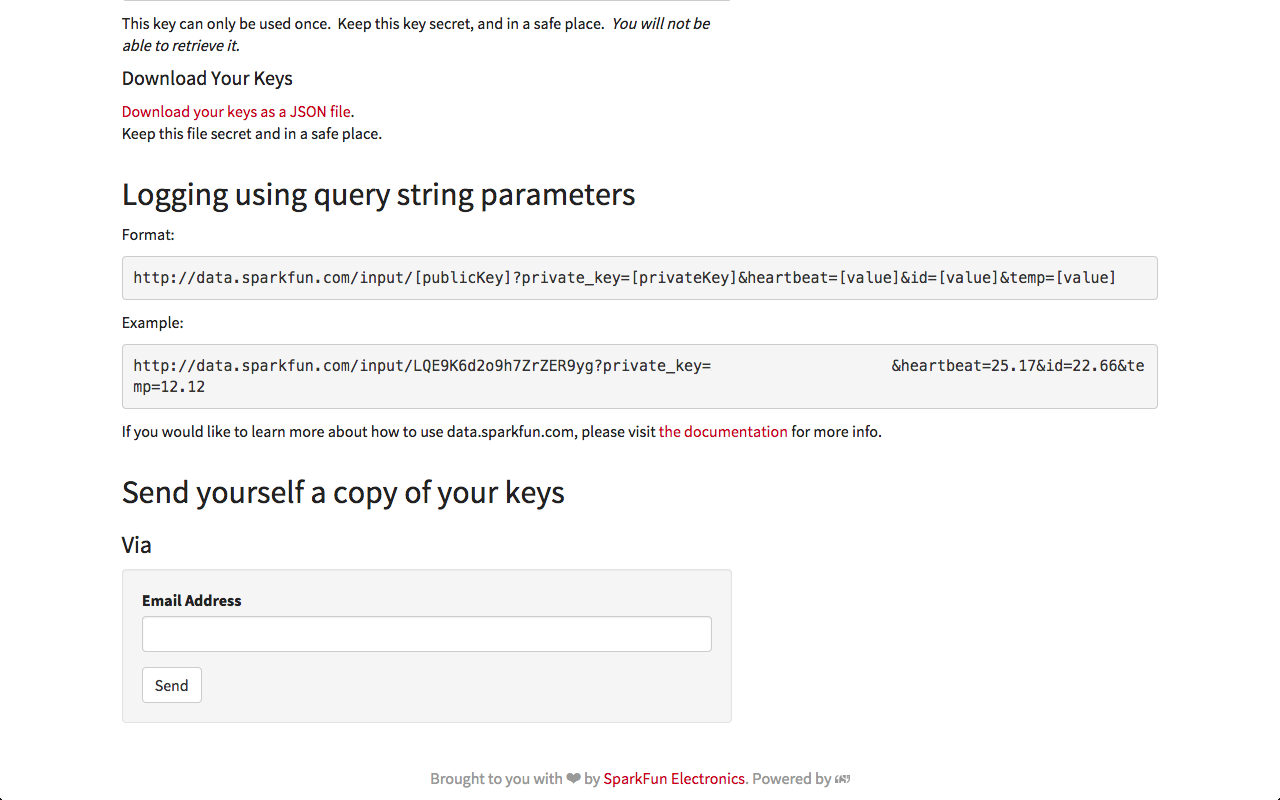
Task: Click the Format URL code block
Action: tap(639, 278)
